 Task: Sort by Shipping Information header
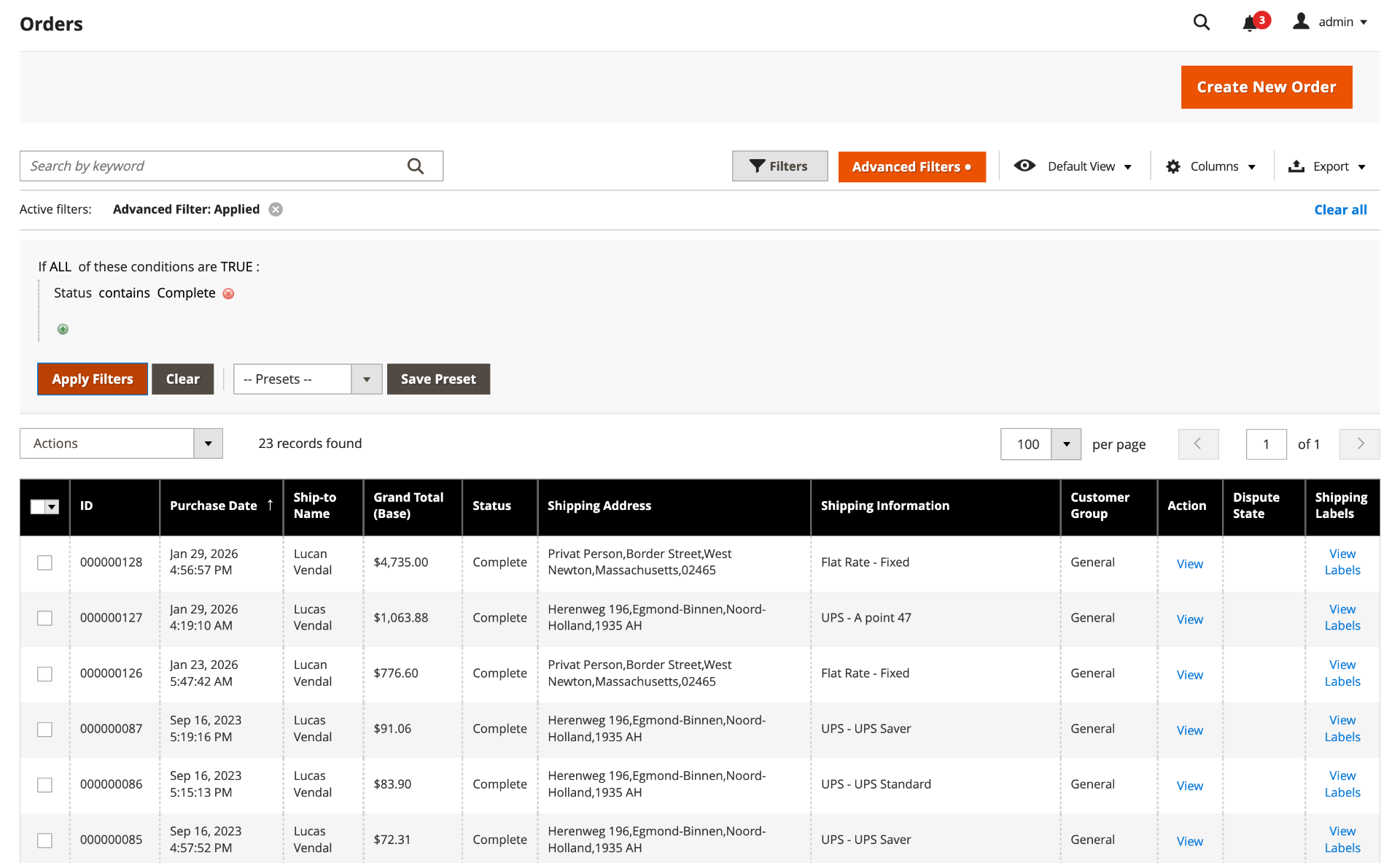[x=935, y=506]
